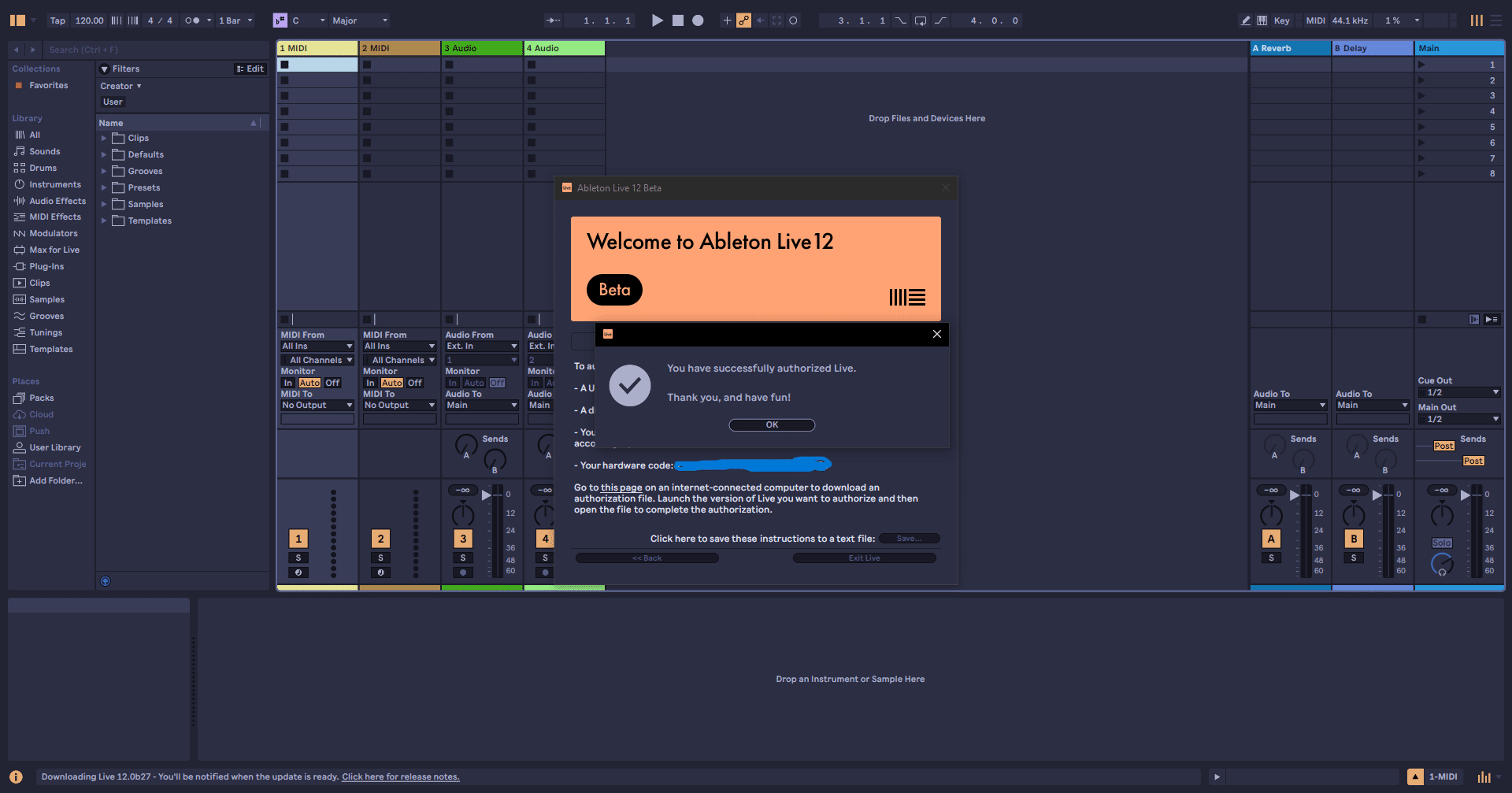
Task: Click OK in authorization dialog
Action: [772, 425]
